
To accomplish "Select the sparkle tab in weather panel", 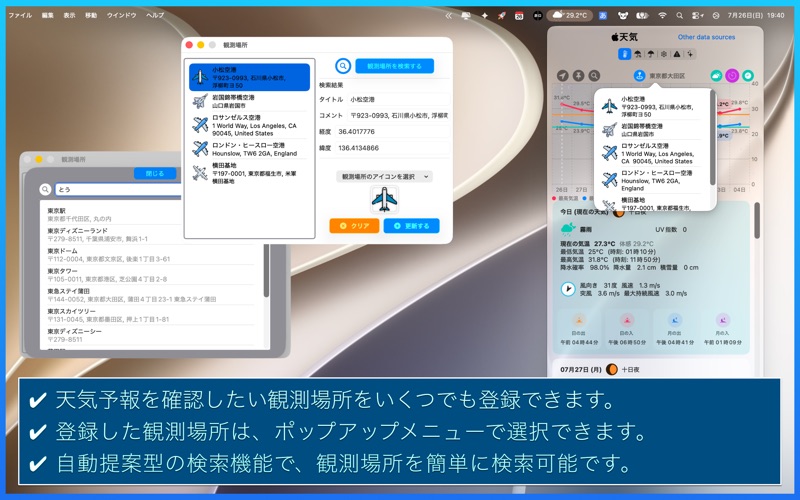I will coord(690,54).
